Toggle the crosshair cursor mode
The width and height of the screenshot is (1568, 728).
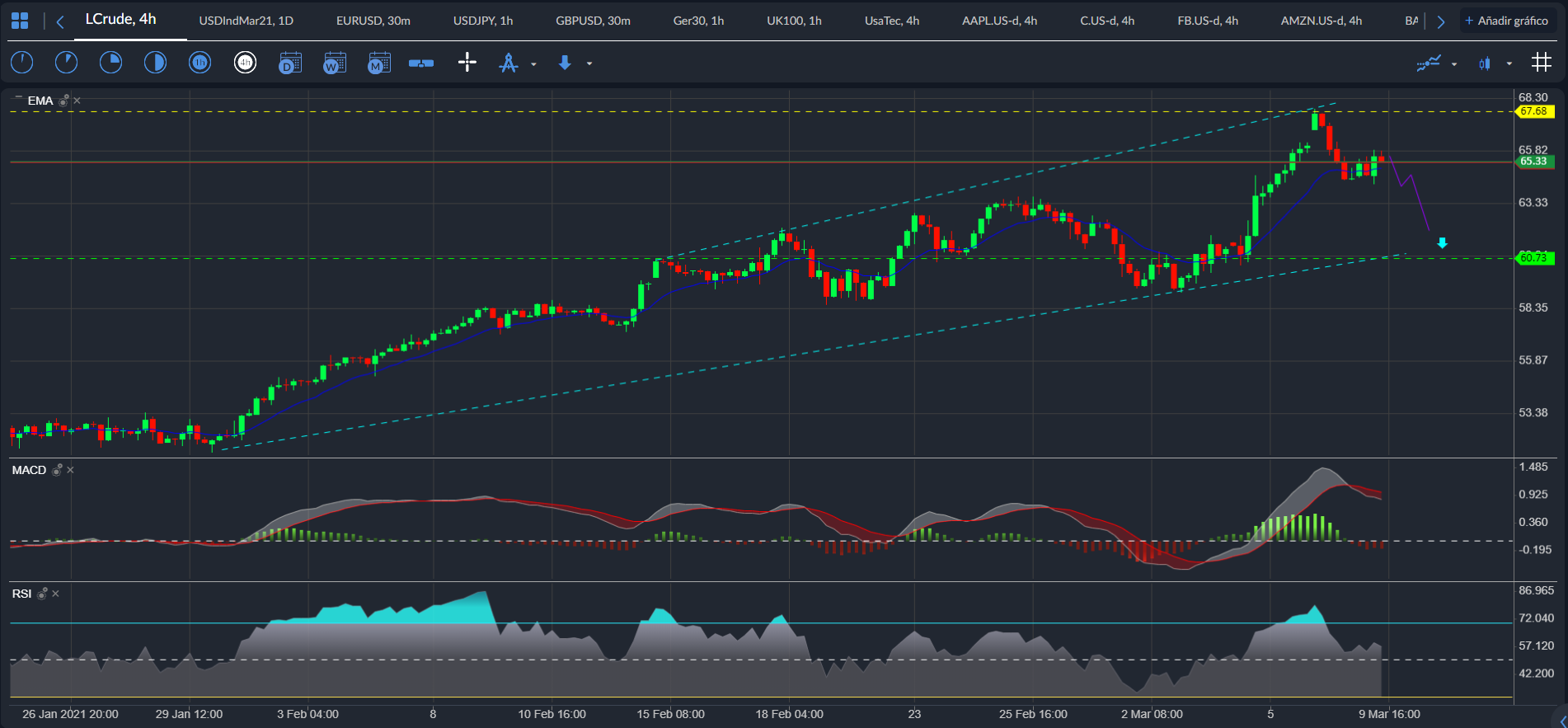pyautogui.click(x=467, y=63)
